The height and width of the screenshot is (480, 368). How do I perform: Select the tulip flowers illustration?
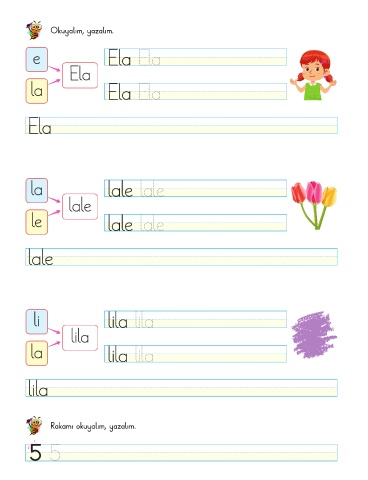314,205
